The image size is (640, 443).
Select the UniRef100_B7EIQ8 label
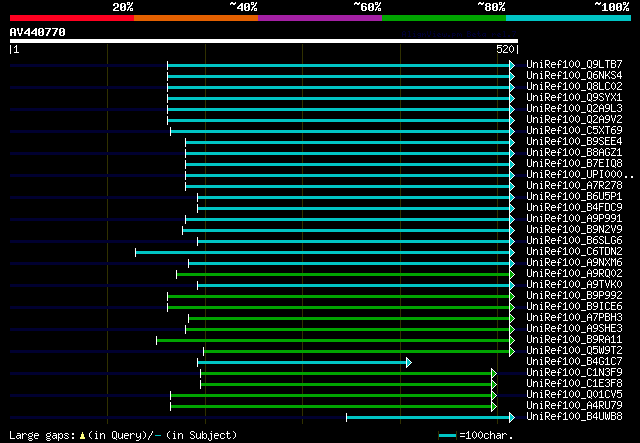pyautogui.click(x=574, y=164)
